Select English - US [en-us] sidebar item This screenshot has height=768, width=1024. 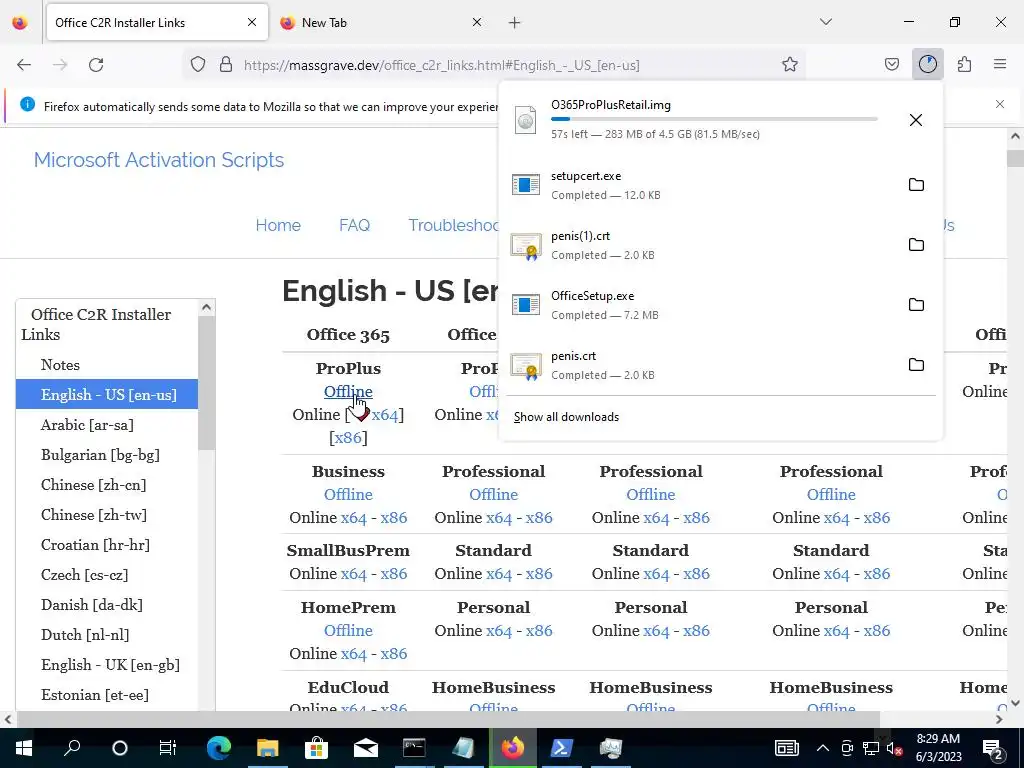click(x=107, y=394)
